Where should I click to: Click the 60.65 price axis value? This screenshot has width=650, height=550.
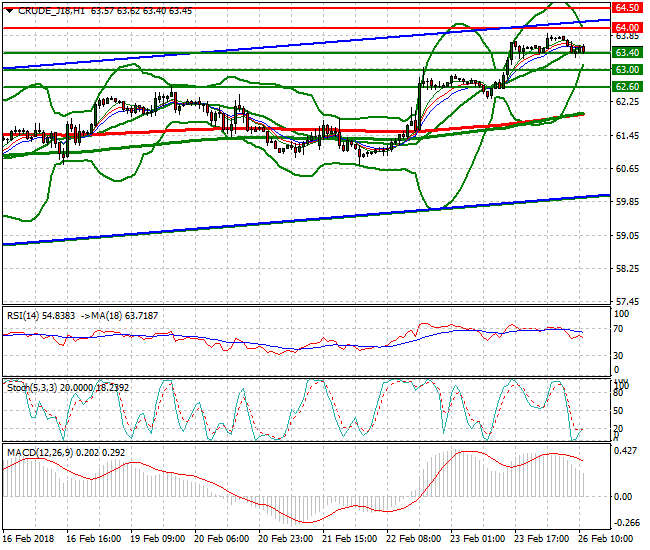point(627,168)
